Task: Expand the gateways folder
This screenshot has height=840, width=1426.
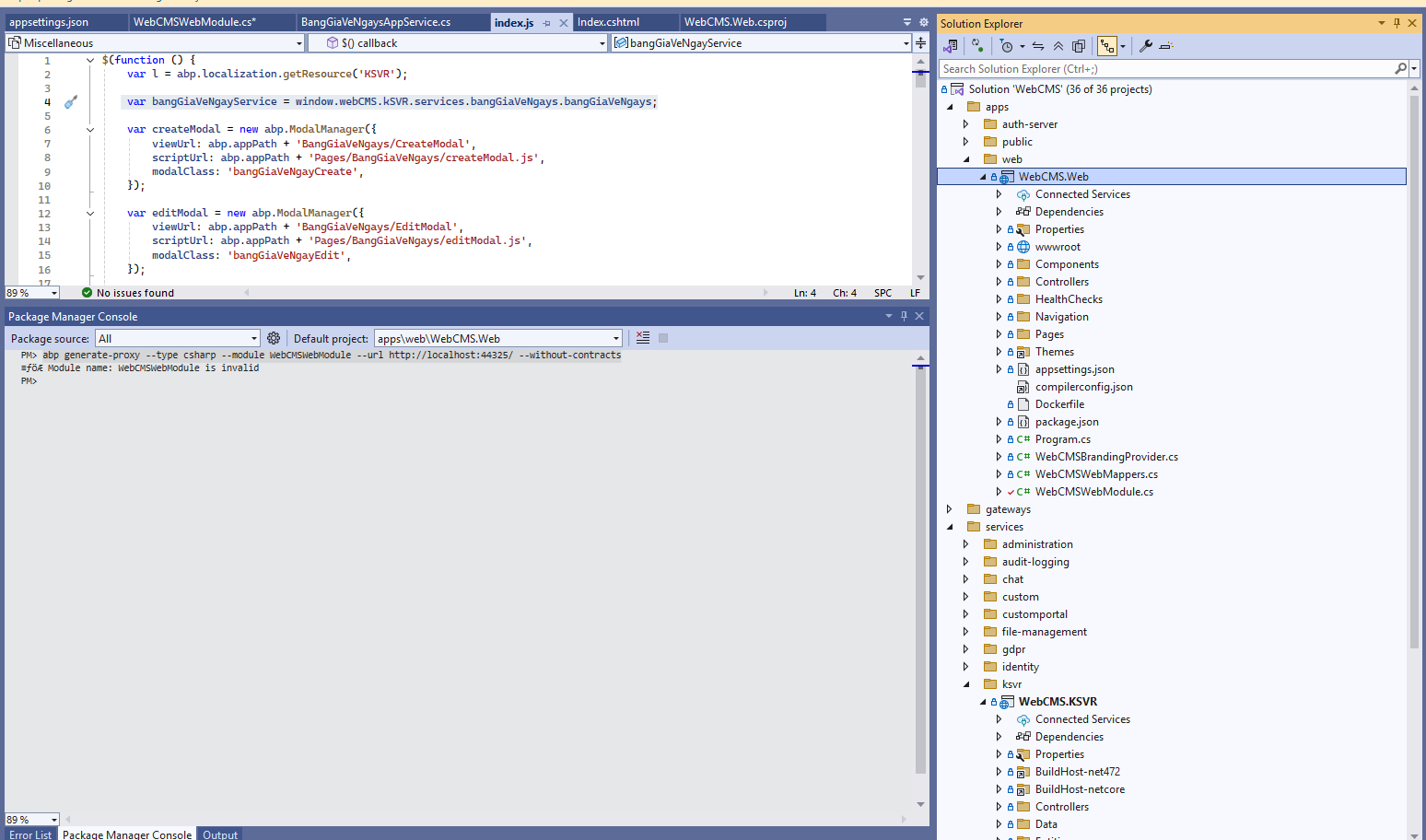Action: [x=950, y=509]
